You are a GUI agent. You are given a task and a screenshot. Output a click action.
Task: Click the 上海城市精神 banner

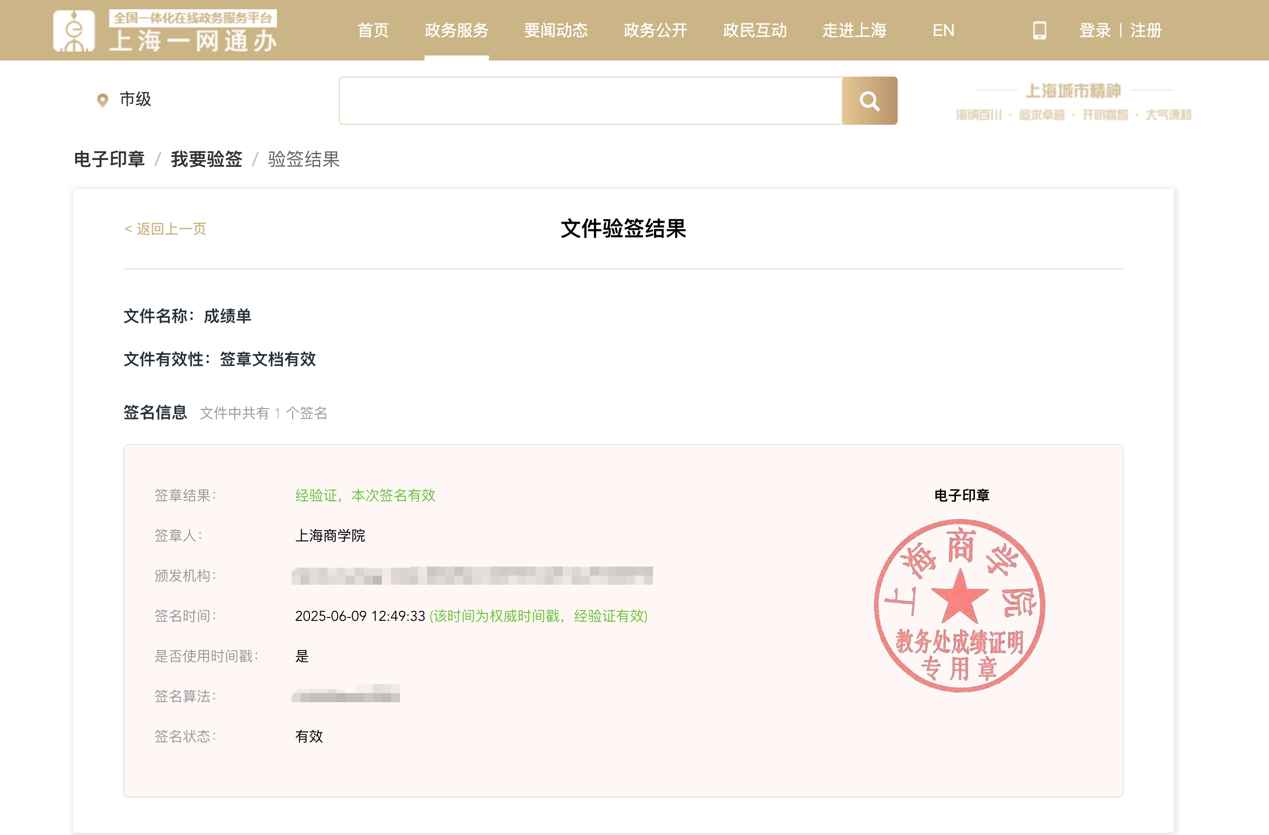pyautogui.click(x=1073, y=102)
